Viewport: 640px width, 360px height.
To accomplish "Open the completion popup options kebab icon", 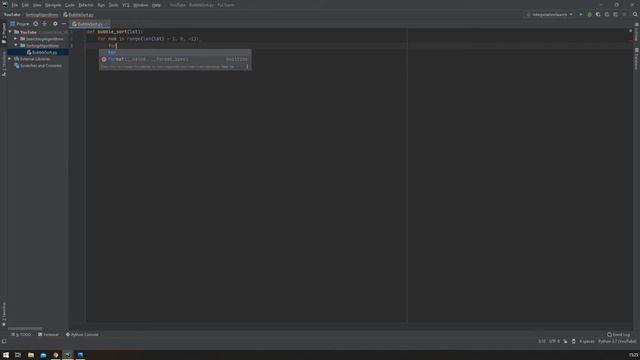I will [247, 67].
